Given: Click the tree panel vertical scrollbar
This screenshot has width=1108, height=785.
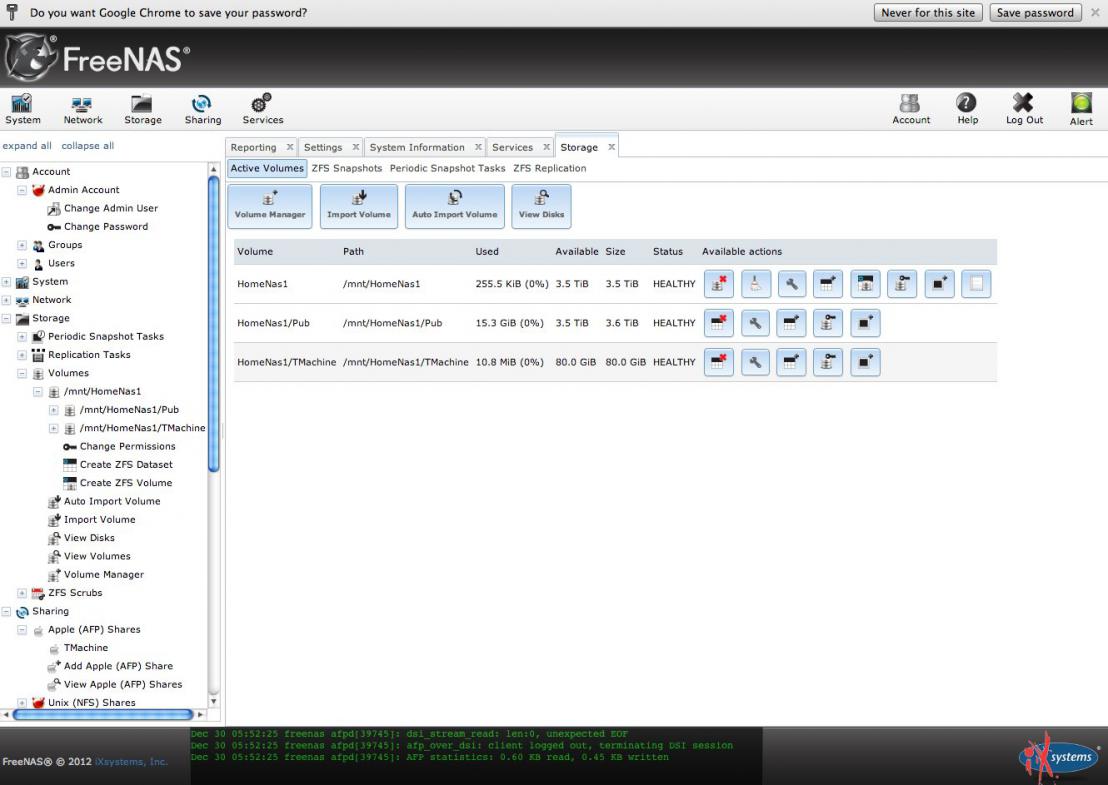Looking at the screenshot, I should (214, 324).
